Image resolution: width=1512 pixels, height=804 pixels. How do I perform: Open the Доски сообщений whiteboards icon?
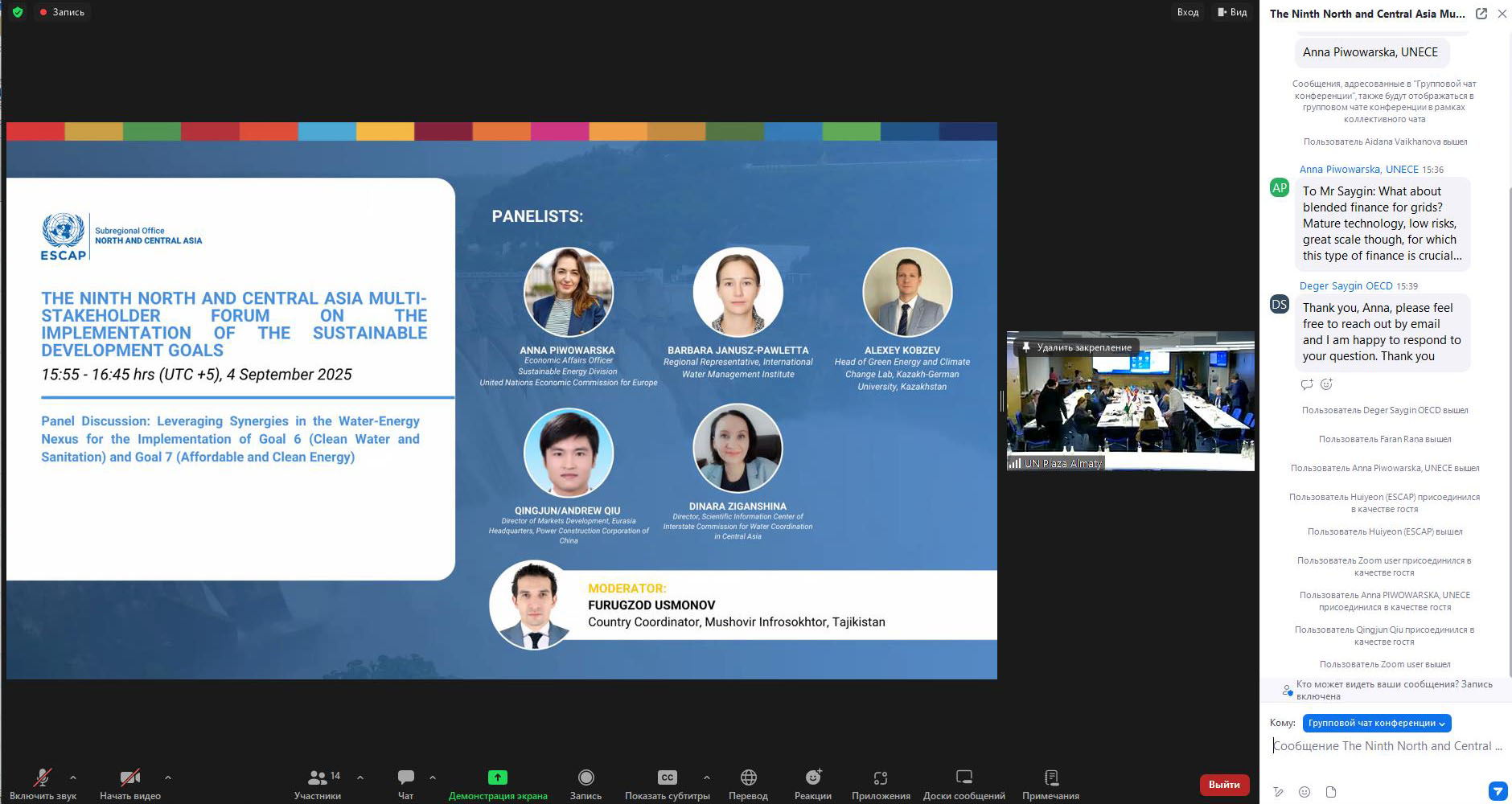tap(964, 777)
